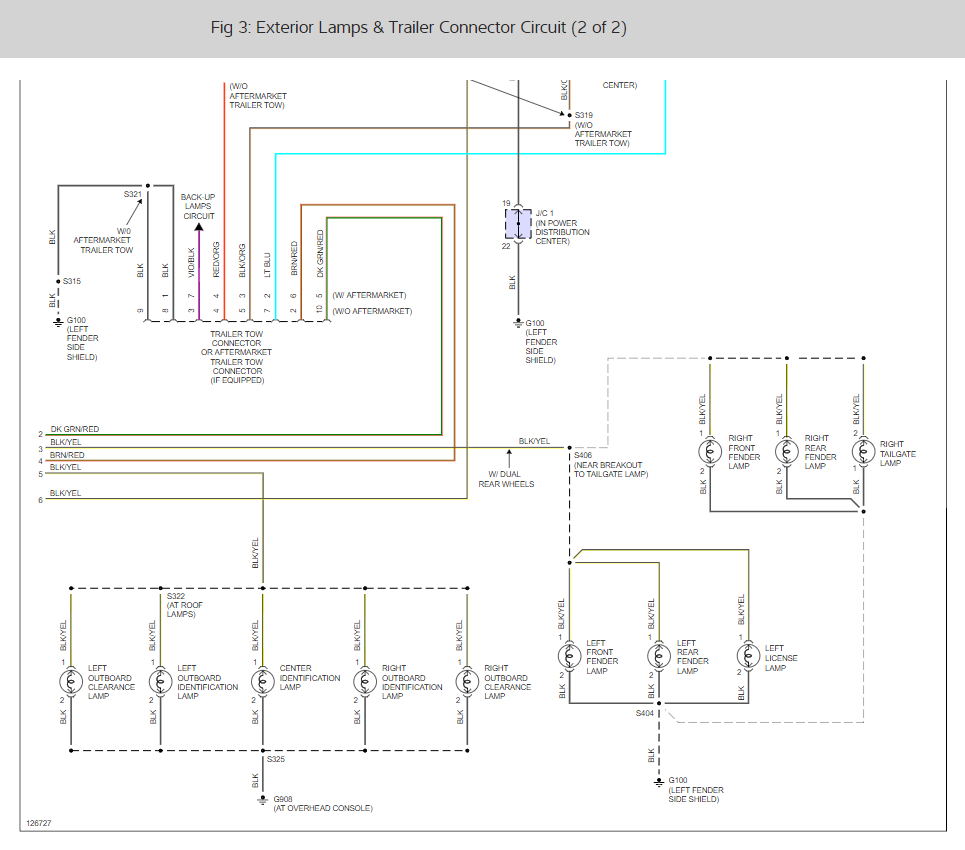The width and height of the screenshot is (965, 850).
Task: Click the diagram number '126727'
Action: pos(39,823)
